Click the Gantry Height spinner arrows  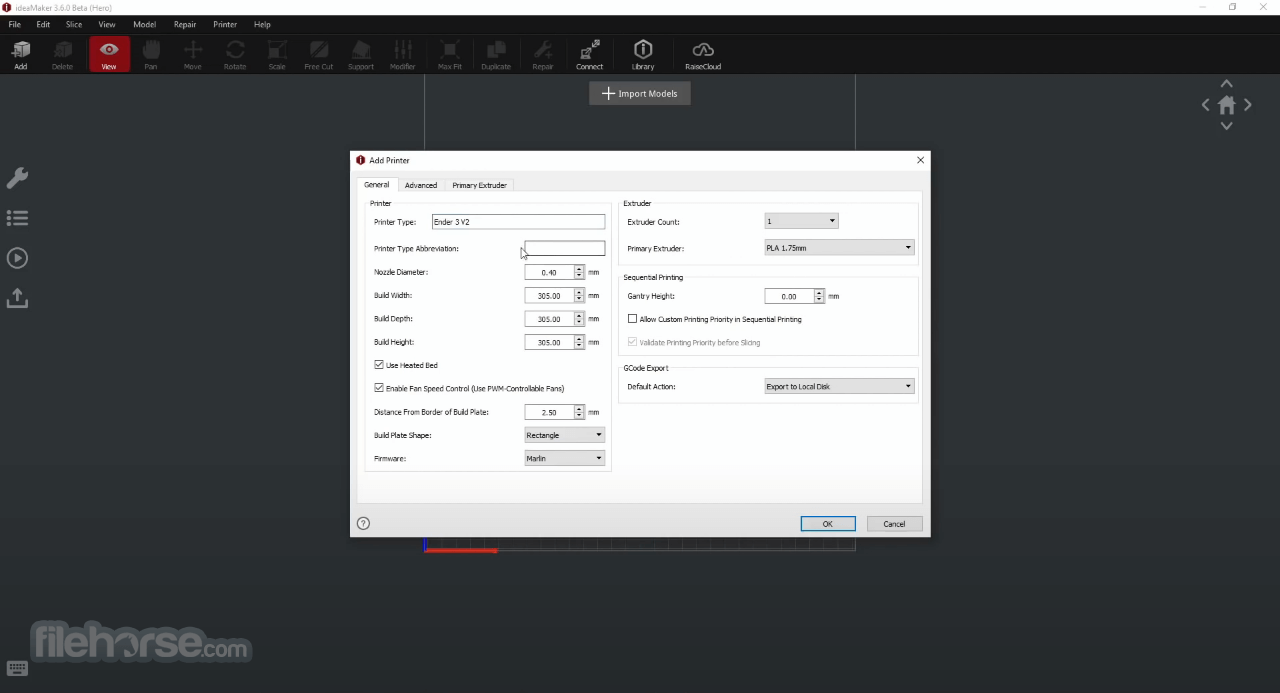click(x=819, y=296)
